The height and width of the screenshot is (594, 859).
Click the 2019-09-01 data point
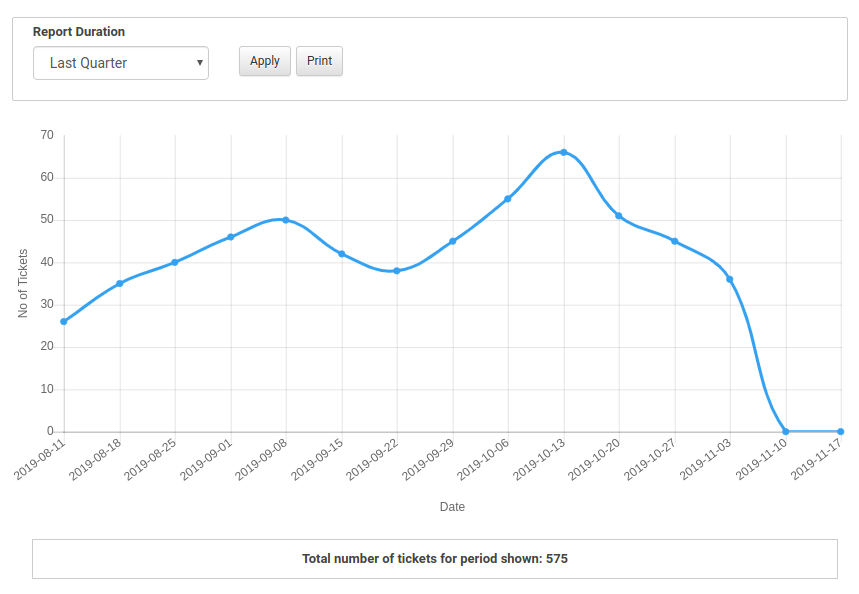pyautogui.click(x=230, y=237)
